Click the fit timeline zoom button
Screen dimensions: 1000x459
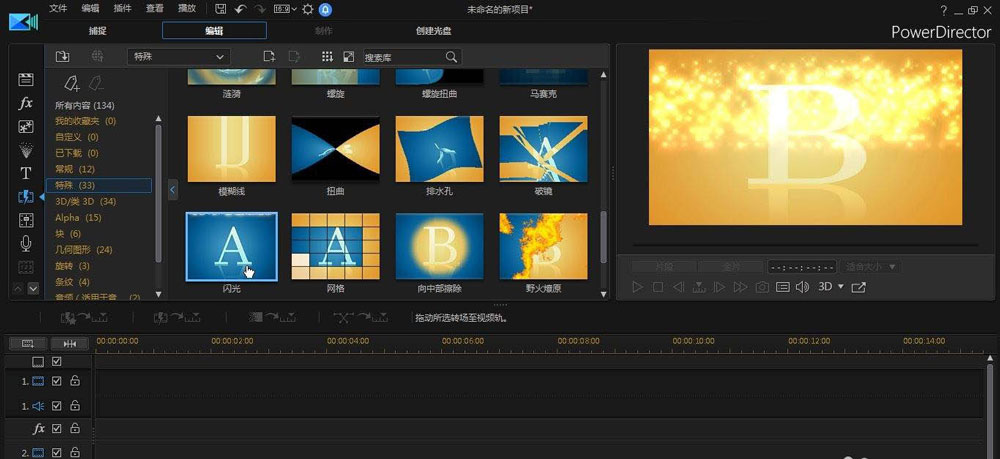click(70, 343)
